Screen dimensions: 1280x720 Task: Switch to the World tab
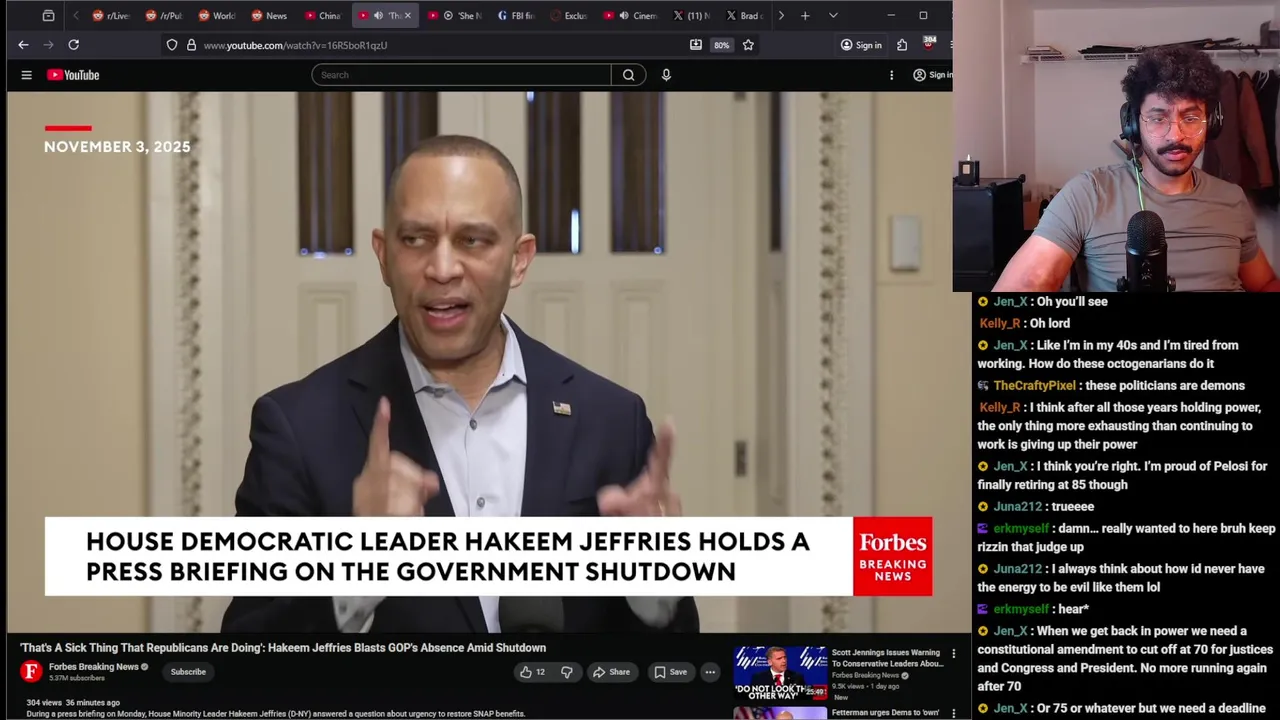pos(217,16)
